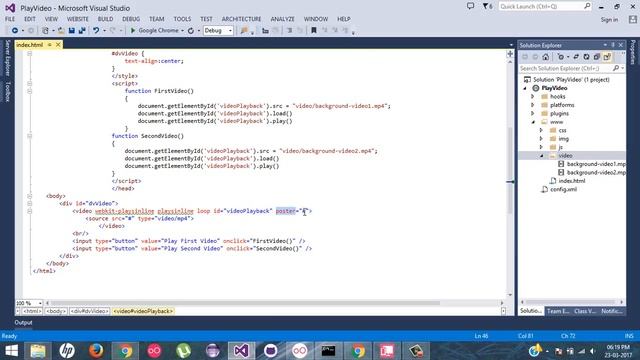Collapse the body tag outlining
The image size is (640, 360).
pyautogui.click(x=29, y=196)
